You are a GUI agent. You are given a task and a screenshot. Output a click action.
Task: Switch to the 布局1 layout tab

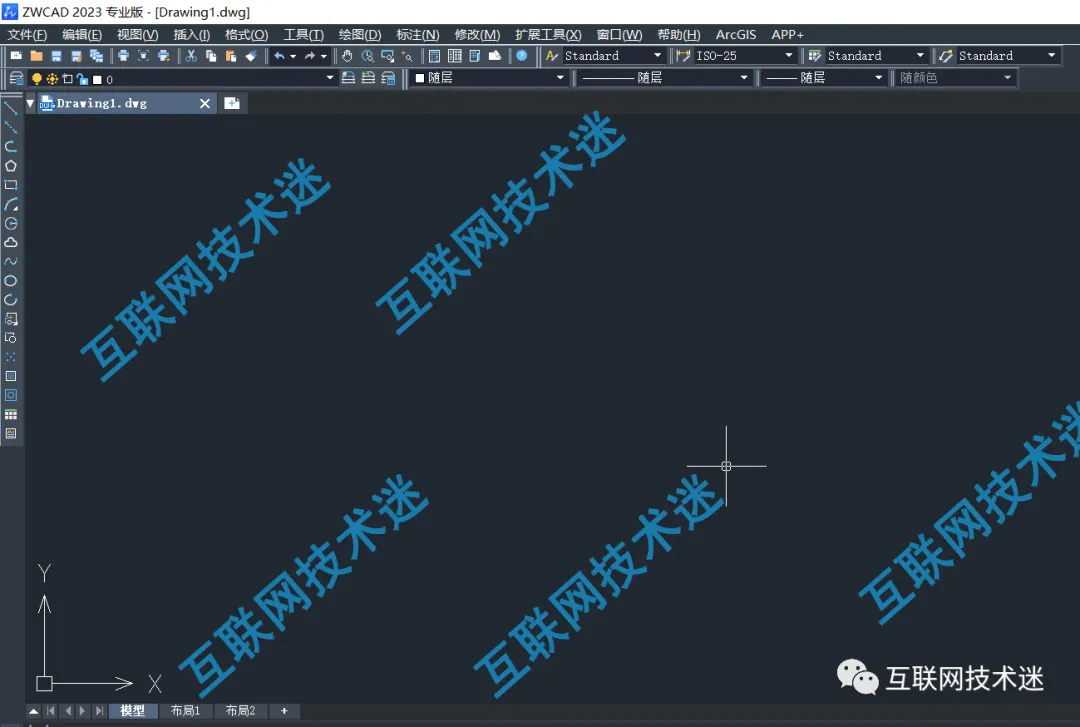click(x=185, y=710)
